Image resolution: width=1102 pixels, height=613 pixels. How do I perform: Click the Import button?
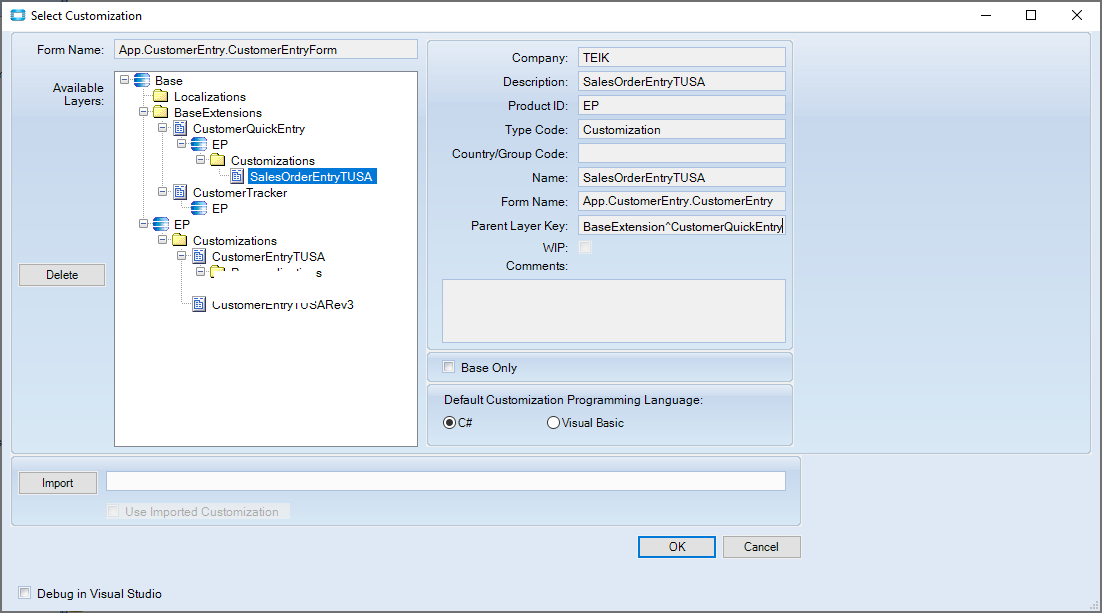(x=58, y=483)
